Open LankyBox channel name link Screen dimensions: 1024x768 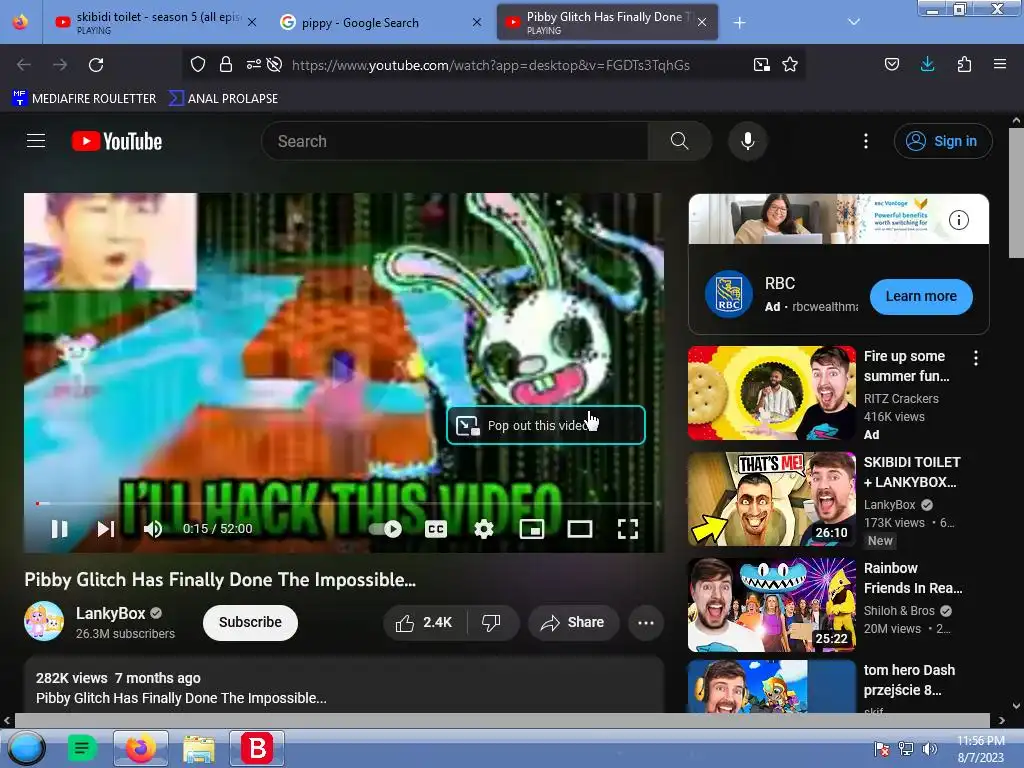pyautogui.click(x=110, y=613)
